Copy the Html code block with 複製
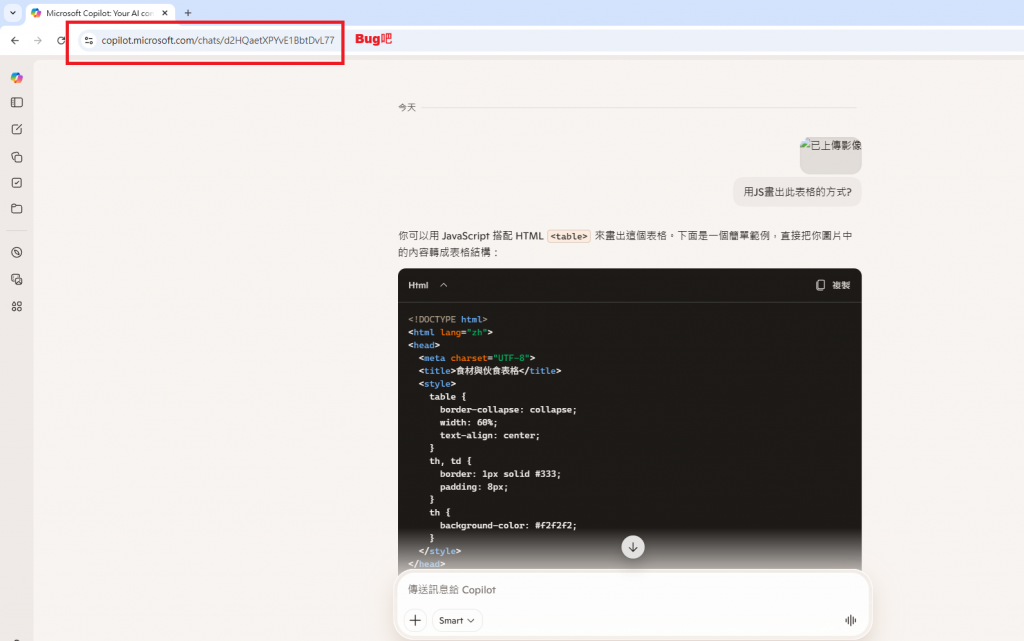 pyautogui.click(x=833, y=285)
